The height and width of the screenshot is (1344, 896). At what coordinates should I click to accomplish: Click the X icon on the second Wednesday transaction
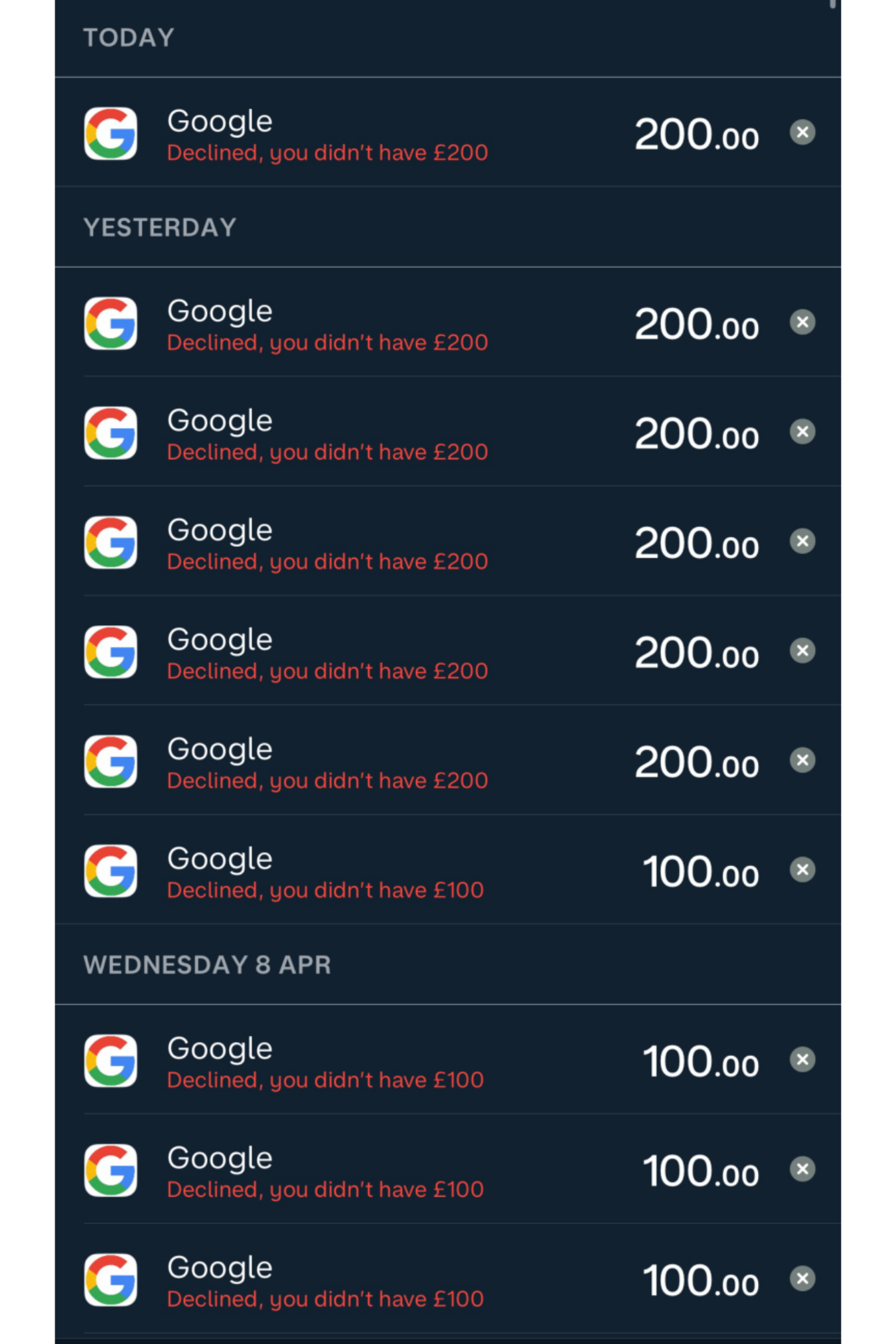[802, 1169]
